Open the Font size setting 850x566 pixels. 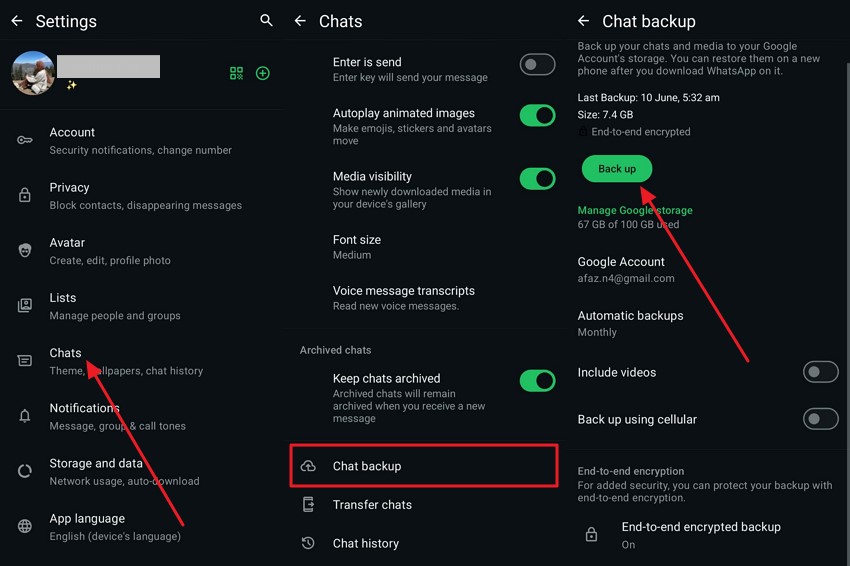[x=357, y=246]
